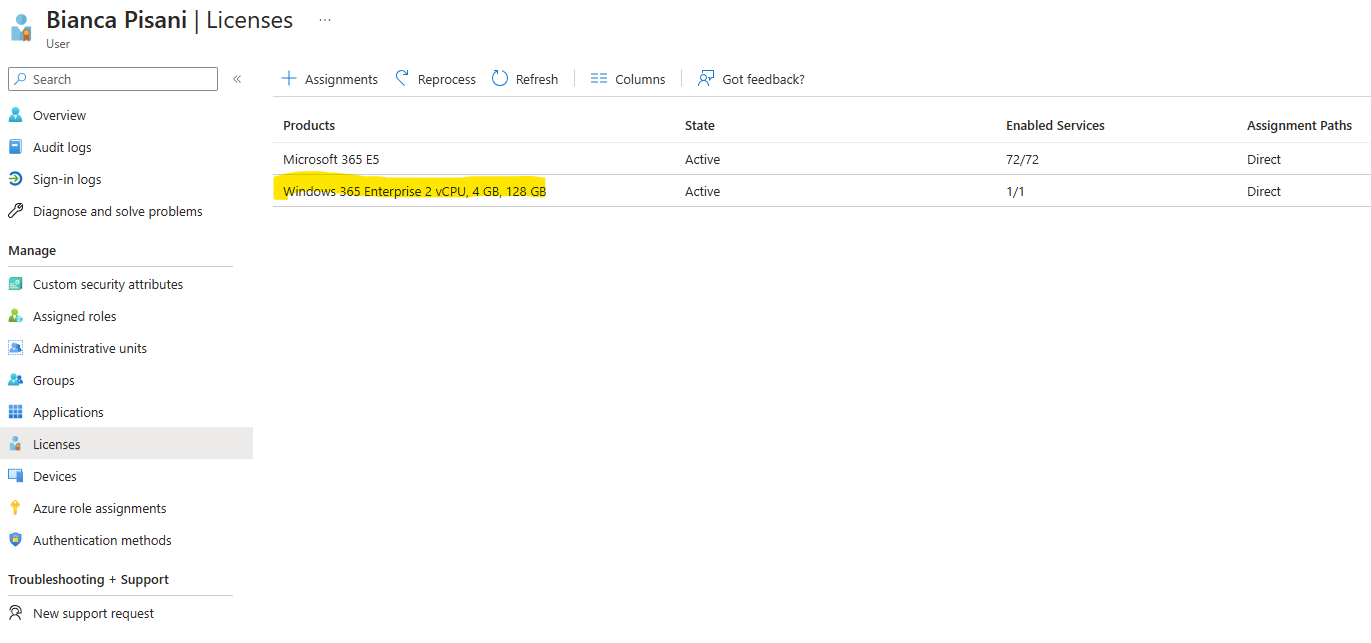This screenshot has width=1371, height=643.
Task: Click the Groups icon in sidebar
Action: pos(15,380)
